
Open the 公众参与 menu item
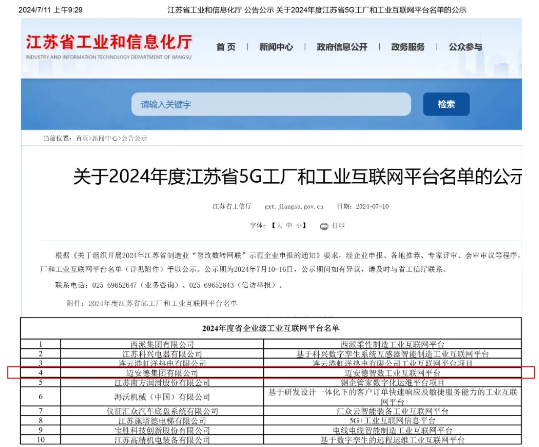465,47
